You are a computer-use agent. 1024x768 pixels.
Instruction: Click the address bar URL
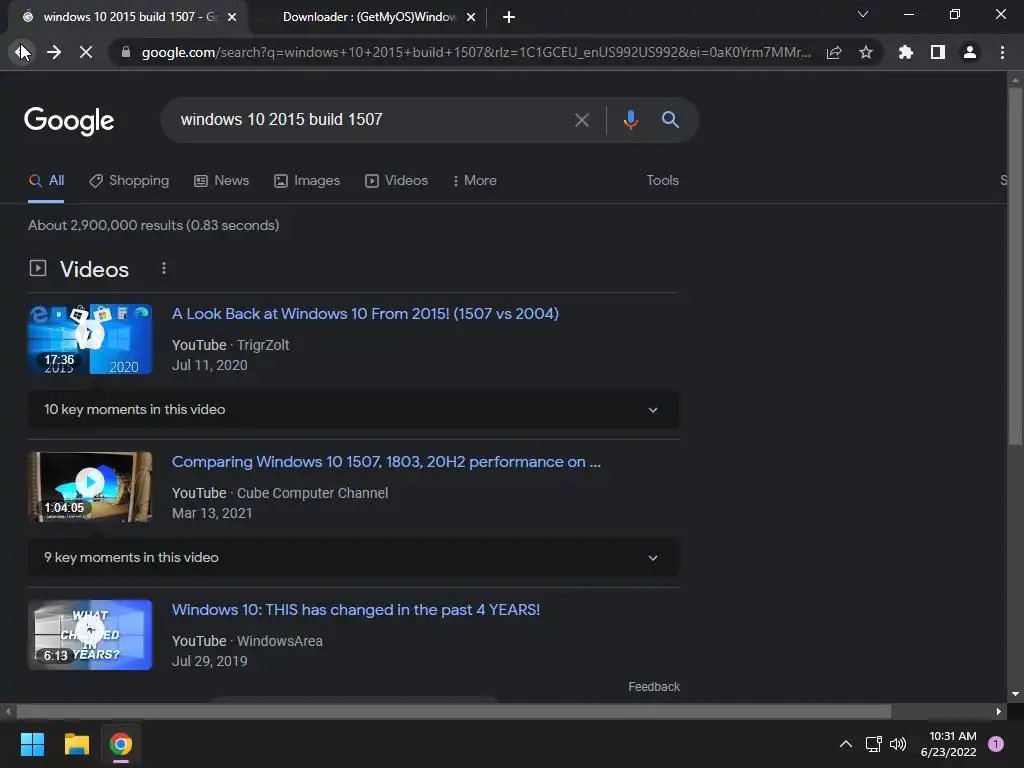(477, 52)
